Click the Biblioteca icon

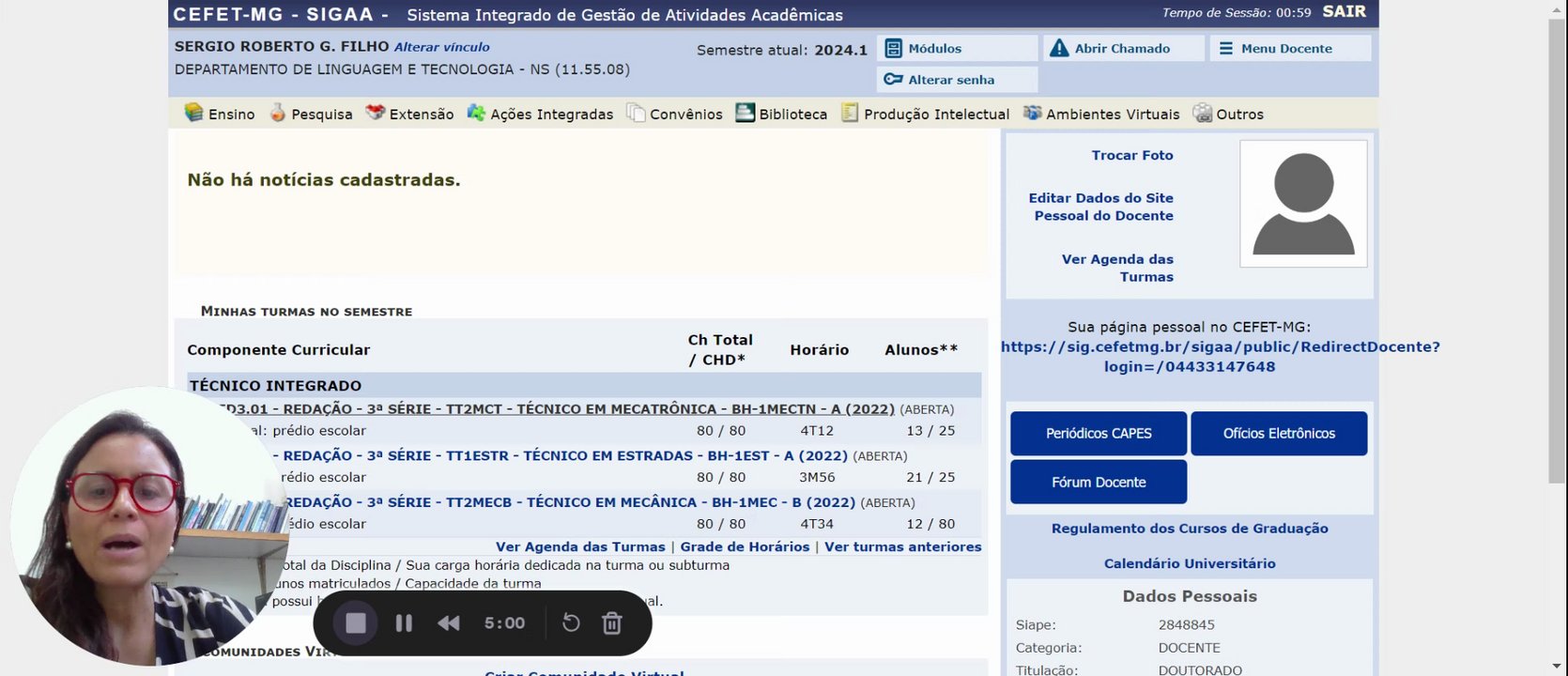(x=745, y=113)
